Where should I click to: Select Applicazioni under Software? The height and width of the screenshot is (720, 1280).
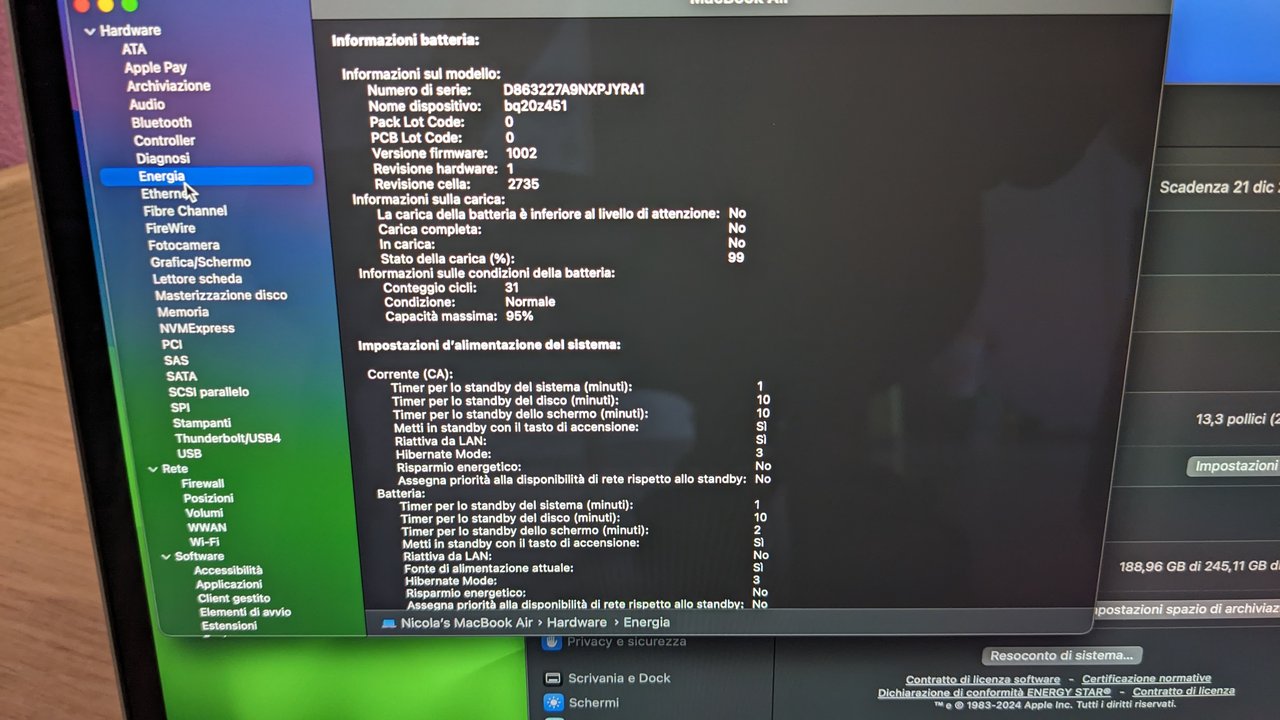tap(229, 585)
